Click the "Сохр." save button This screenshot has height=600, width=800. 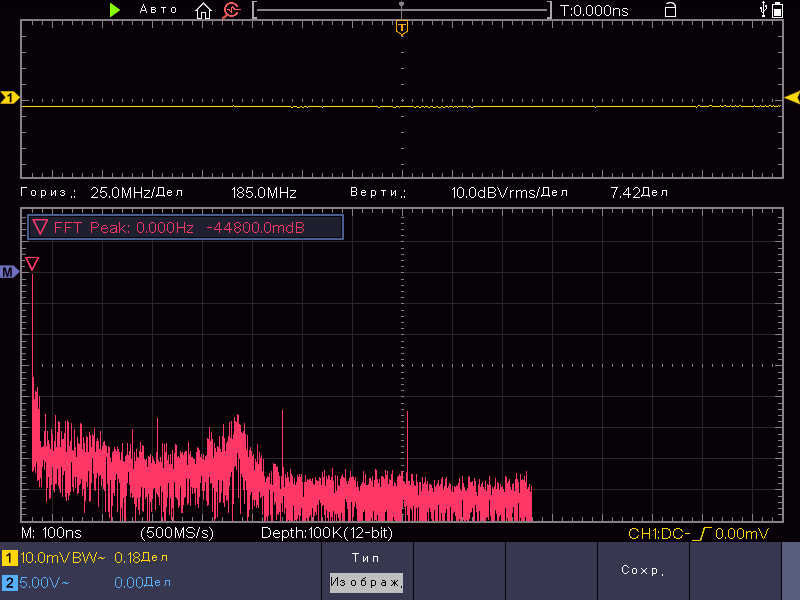(642, 570)
